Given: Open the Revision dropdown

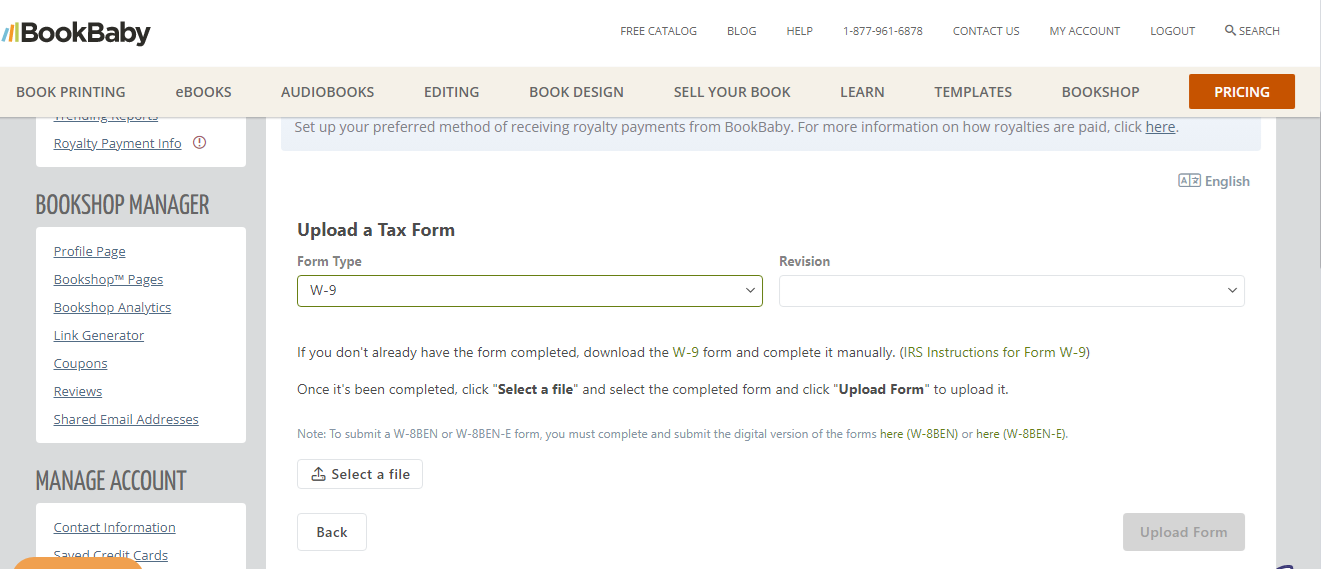Looking at the screenshot, I should (x=1012, y=291).
